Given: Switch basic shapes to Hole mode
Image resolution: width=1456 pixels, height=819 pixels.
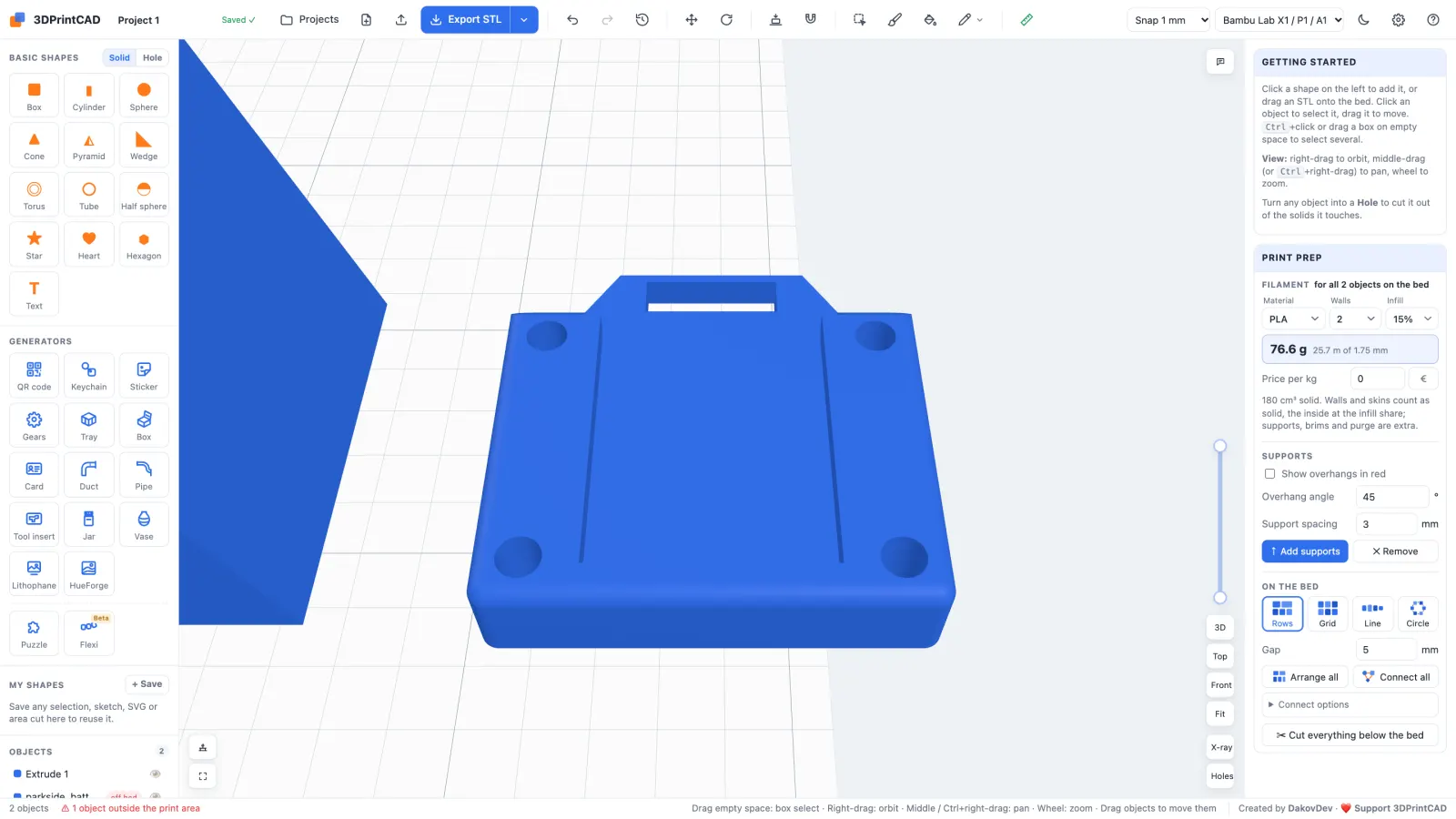Looking at the screenshot, I should tap(152, 57).
